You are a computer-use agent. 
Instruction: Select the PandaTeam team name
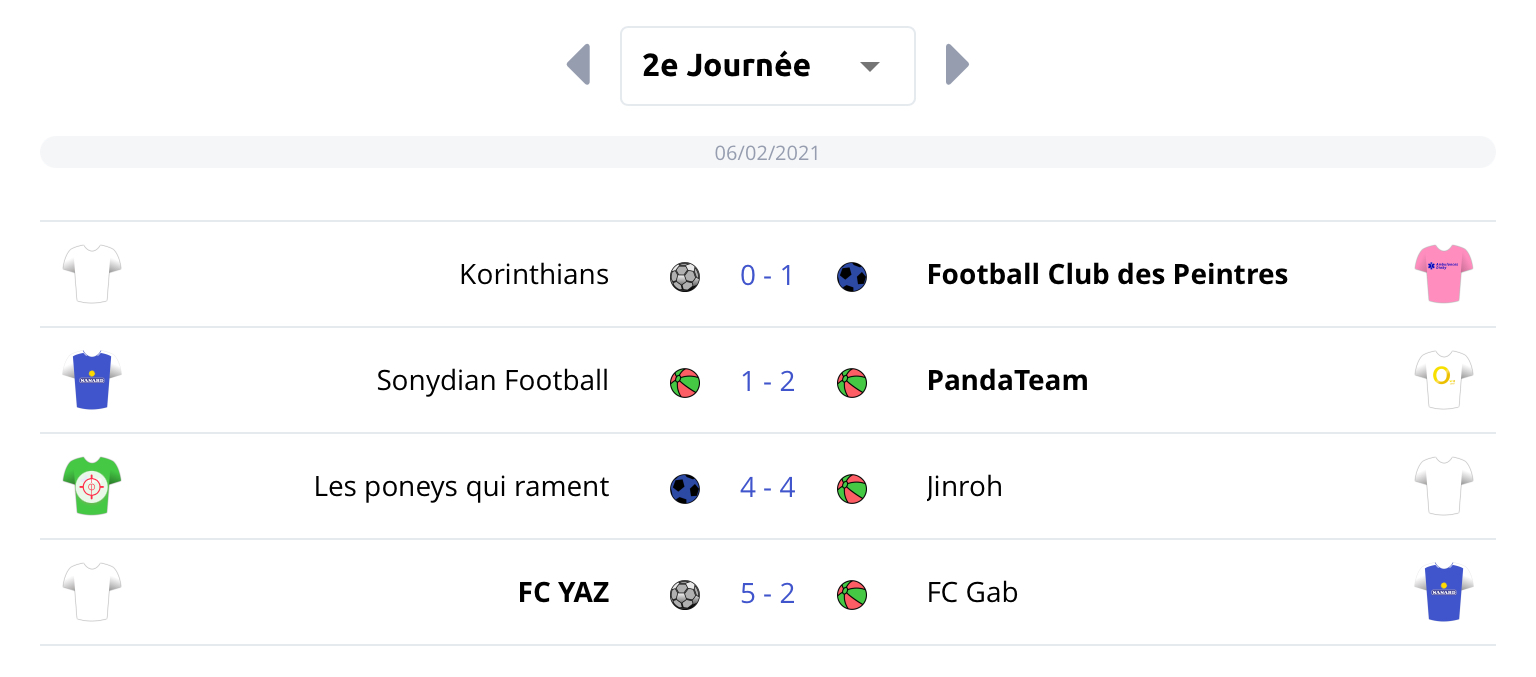tap(1007, 381)
